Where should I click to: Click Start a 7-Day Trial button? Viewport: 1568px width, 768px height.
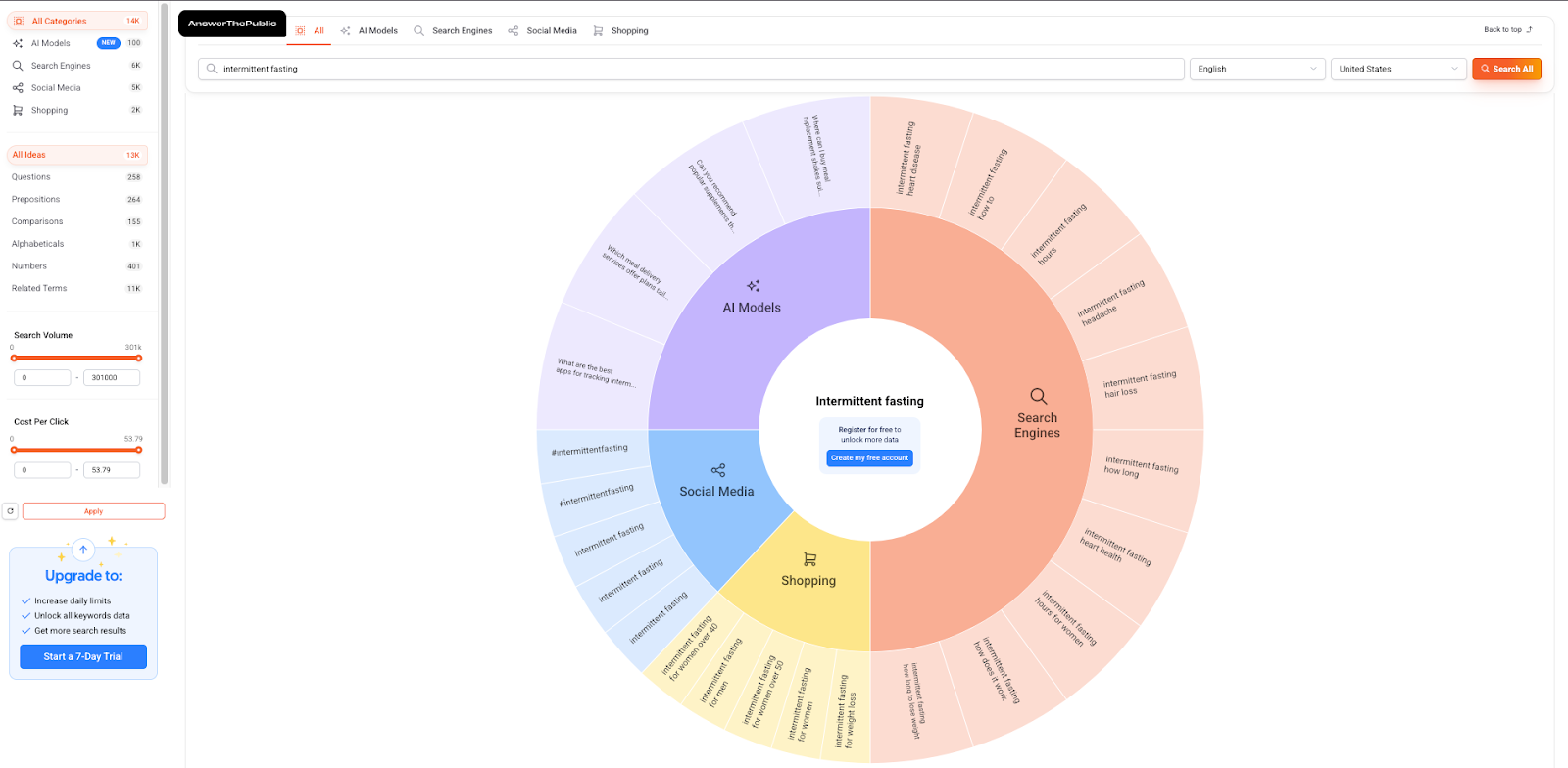[x=83, y=656]
